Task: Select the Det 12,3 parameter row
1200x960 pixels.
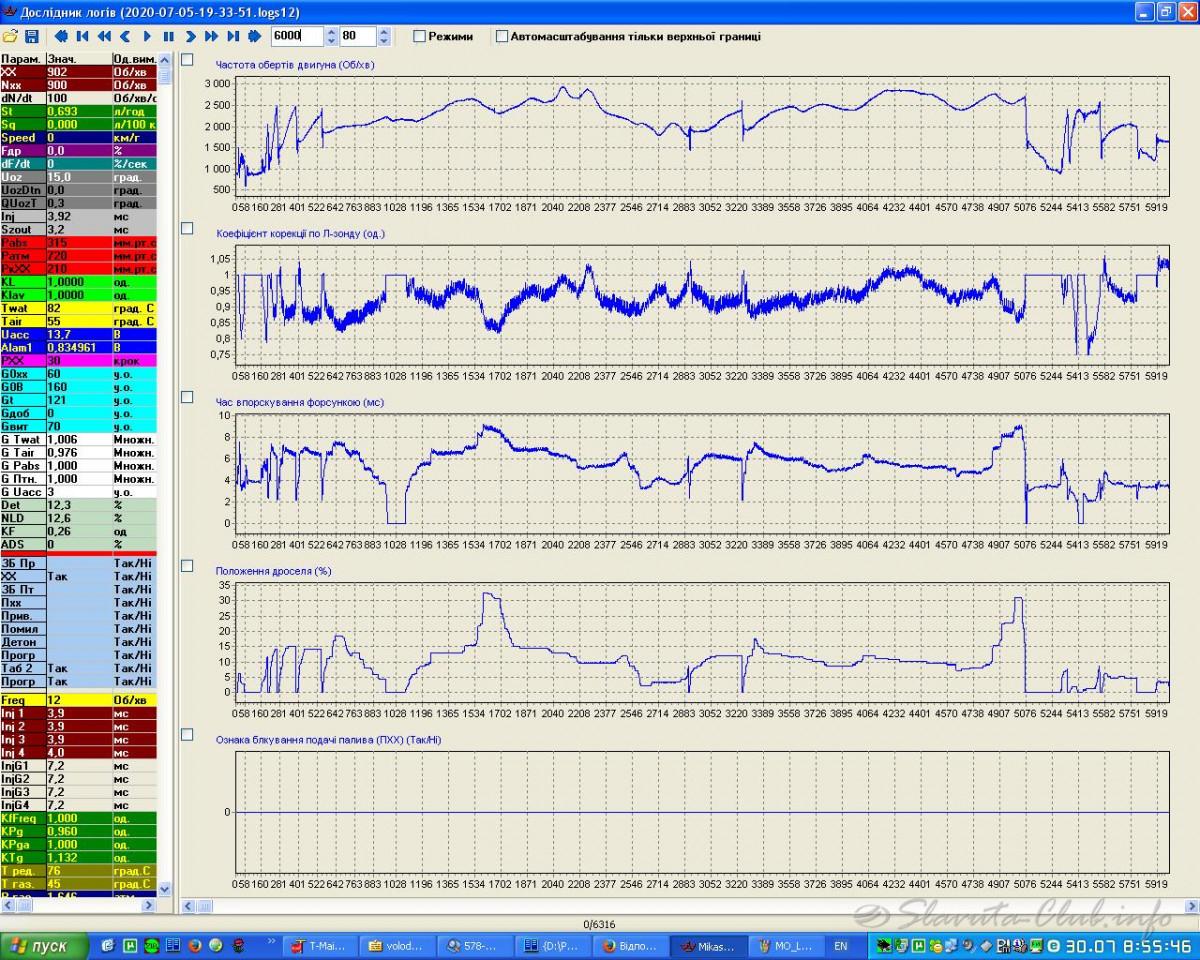Action: [x=79, y=505]
